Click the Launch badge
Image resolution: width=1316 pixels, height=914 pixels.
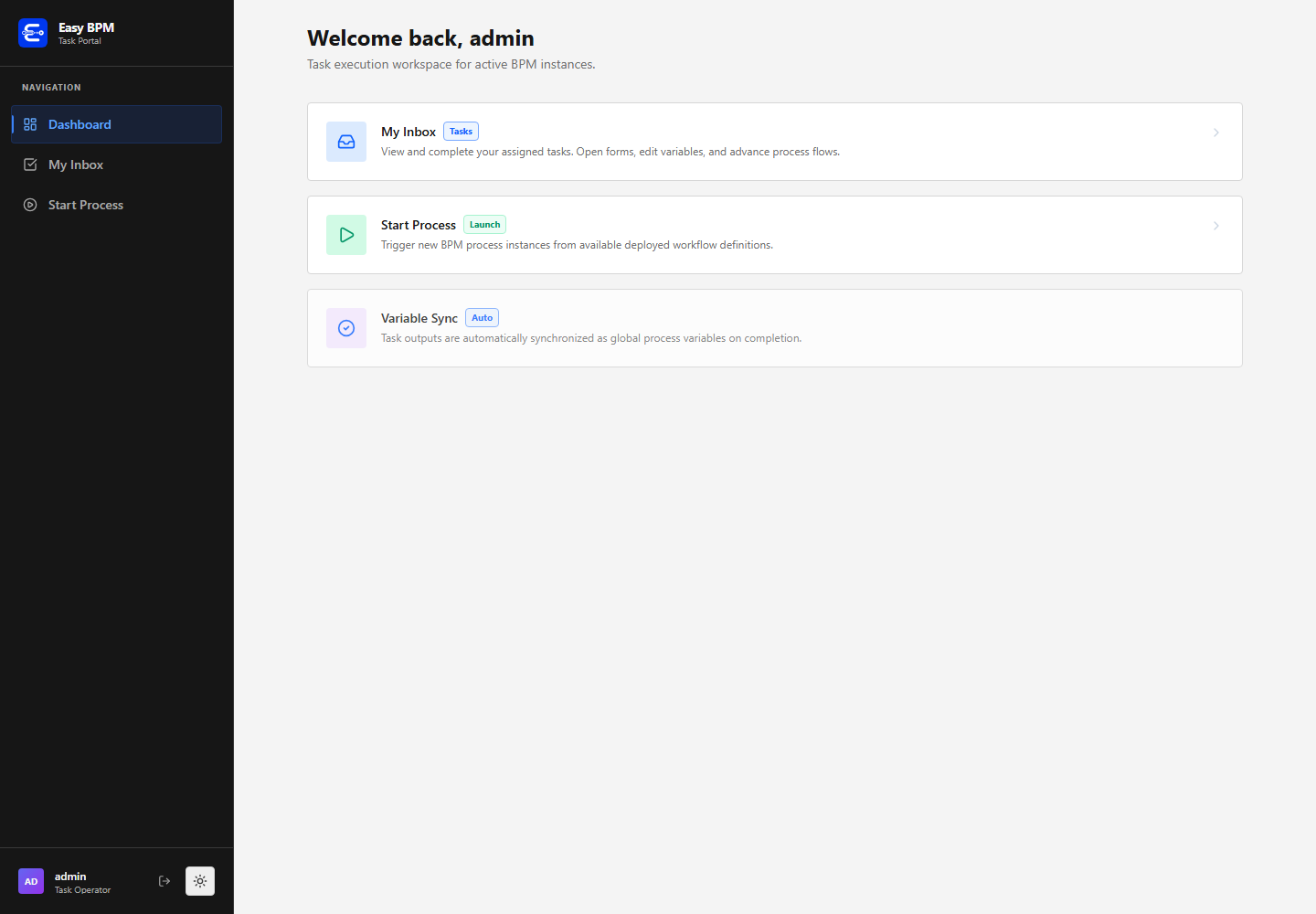point(485,225)
